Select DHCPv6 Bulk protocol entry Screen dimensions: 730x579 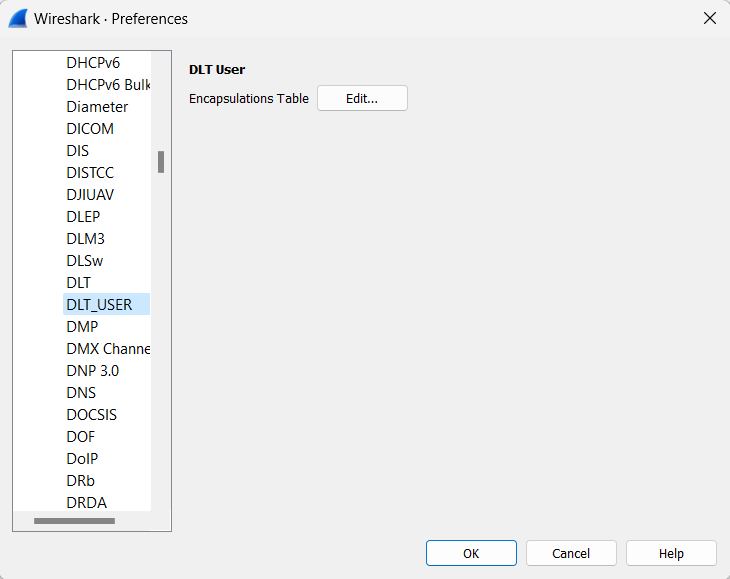pos(108,85)
